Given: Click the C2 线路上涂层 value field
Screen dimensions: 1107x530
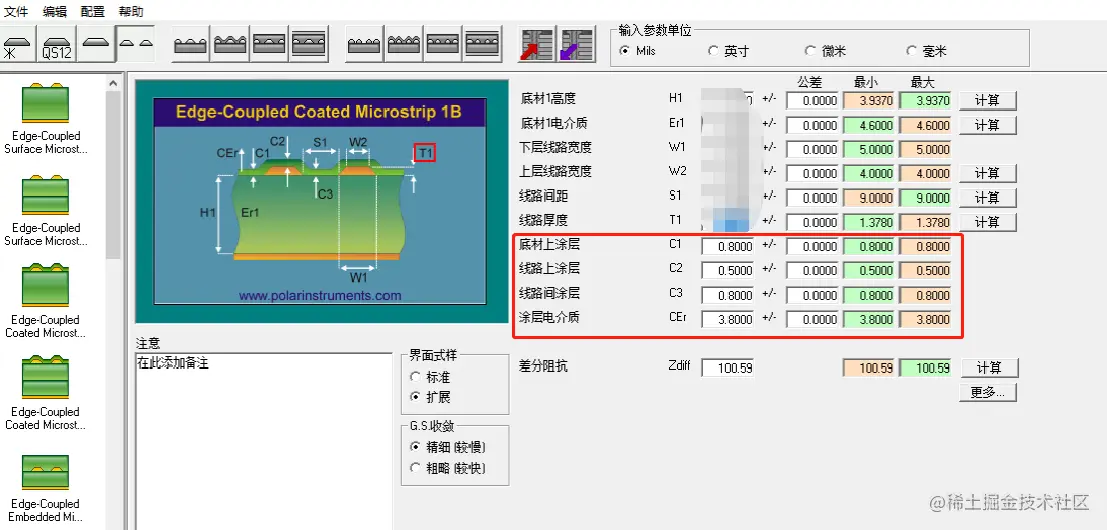Looking at the screenshot, I should pyautogui.click(x=728, y=270).
